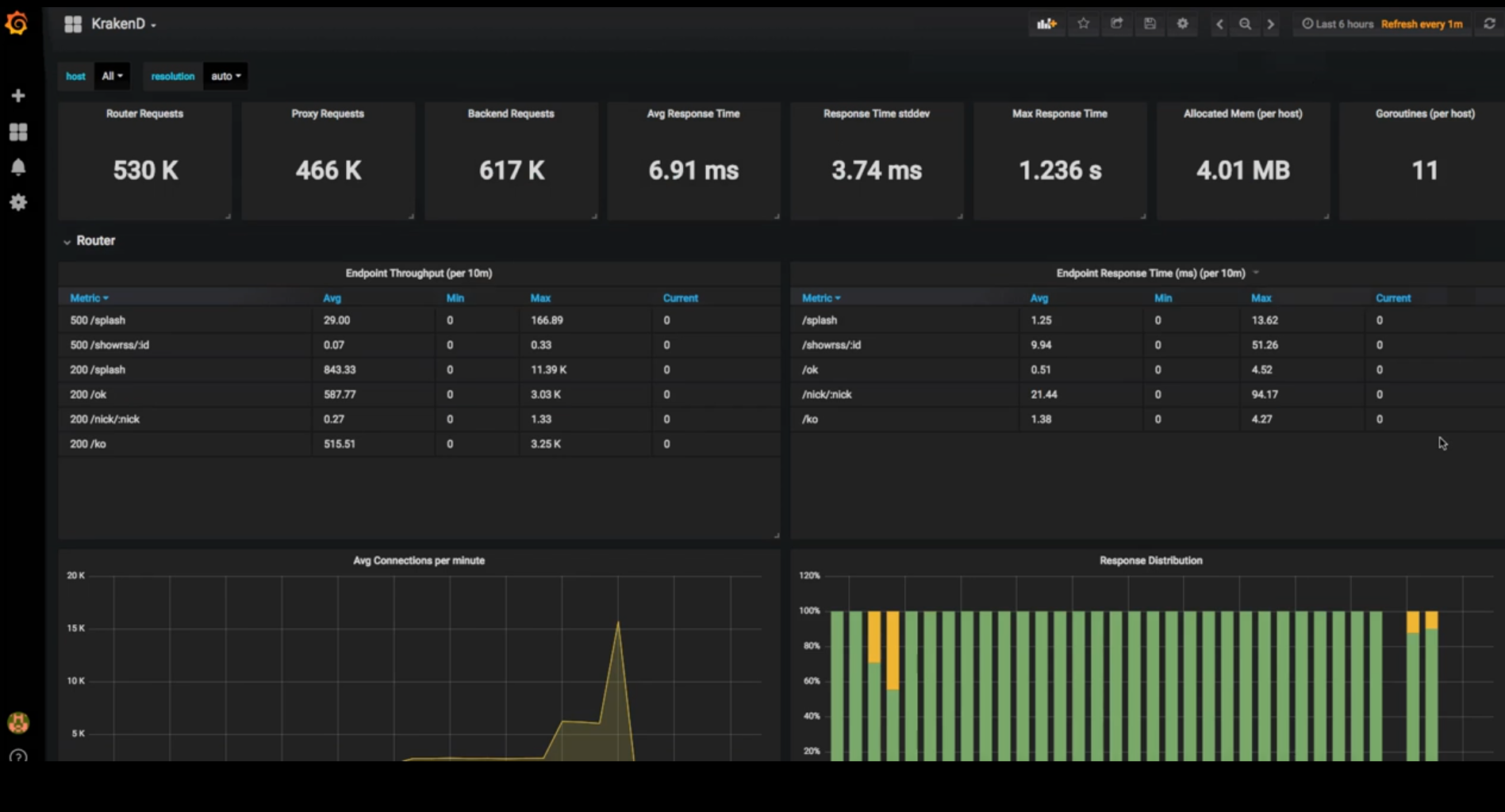Open the resolution auto dropdown
The image size is (1505, 812).
coord(225,76)
